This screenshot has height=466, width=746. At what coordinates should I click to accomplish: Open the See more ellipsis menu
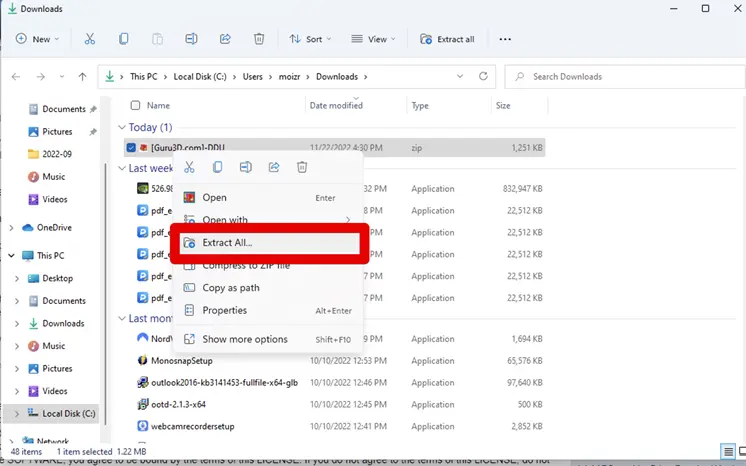coord(505,39)
